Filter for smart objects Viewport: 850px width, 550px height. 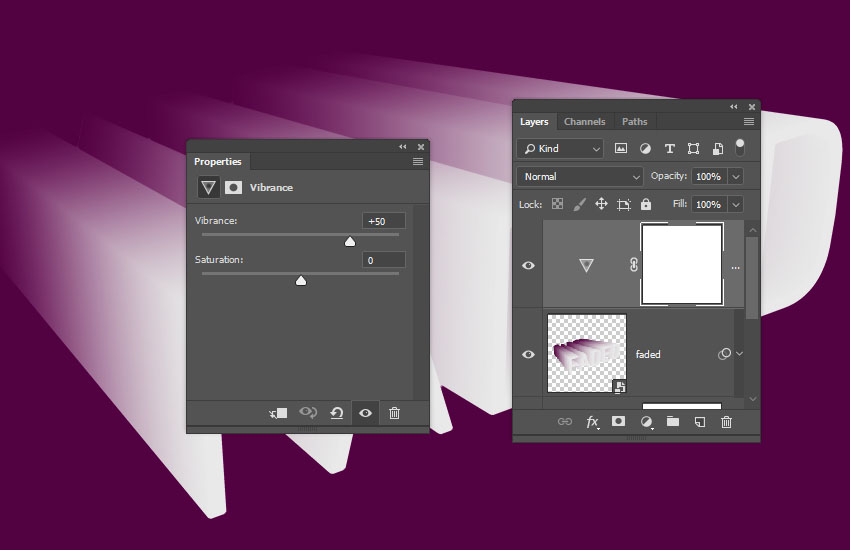718,148
